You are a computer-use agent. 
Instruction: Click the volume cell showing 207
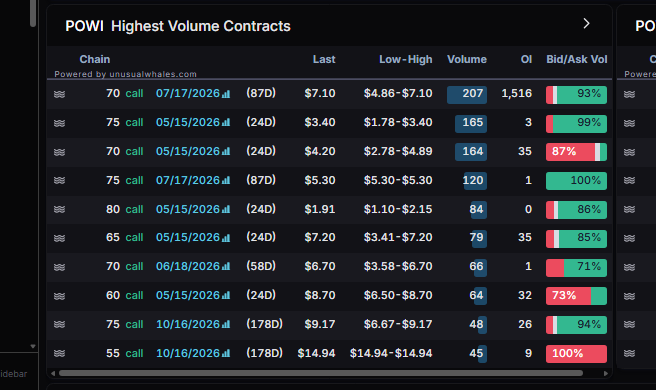pos(466,95)
